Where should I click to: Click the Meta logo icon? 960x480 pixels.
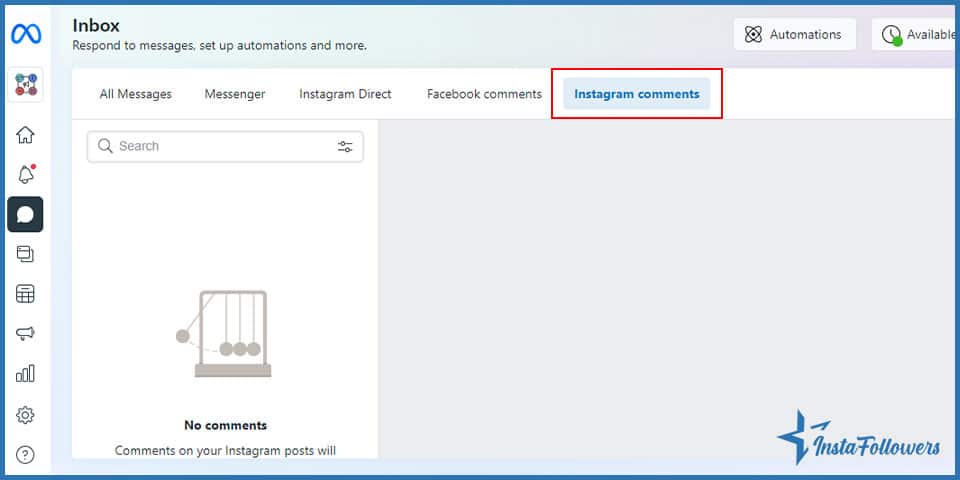(26, 34)
